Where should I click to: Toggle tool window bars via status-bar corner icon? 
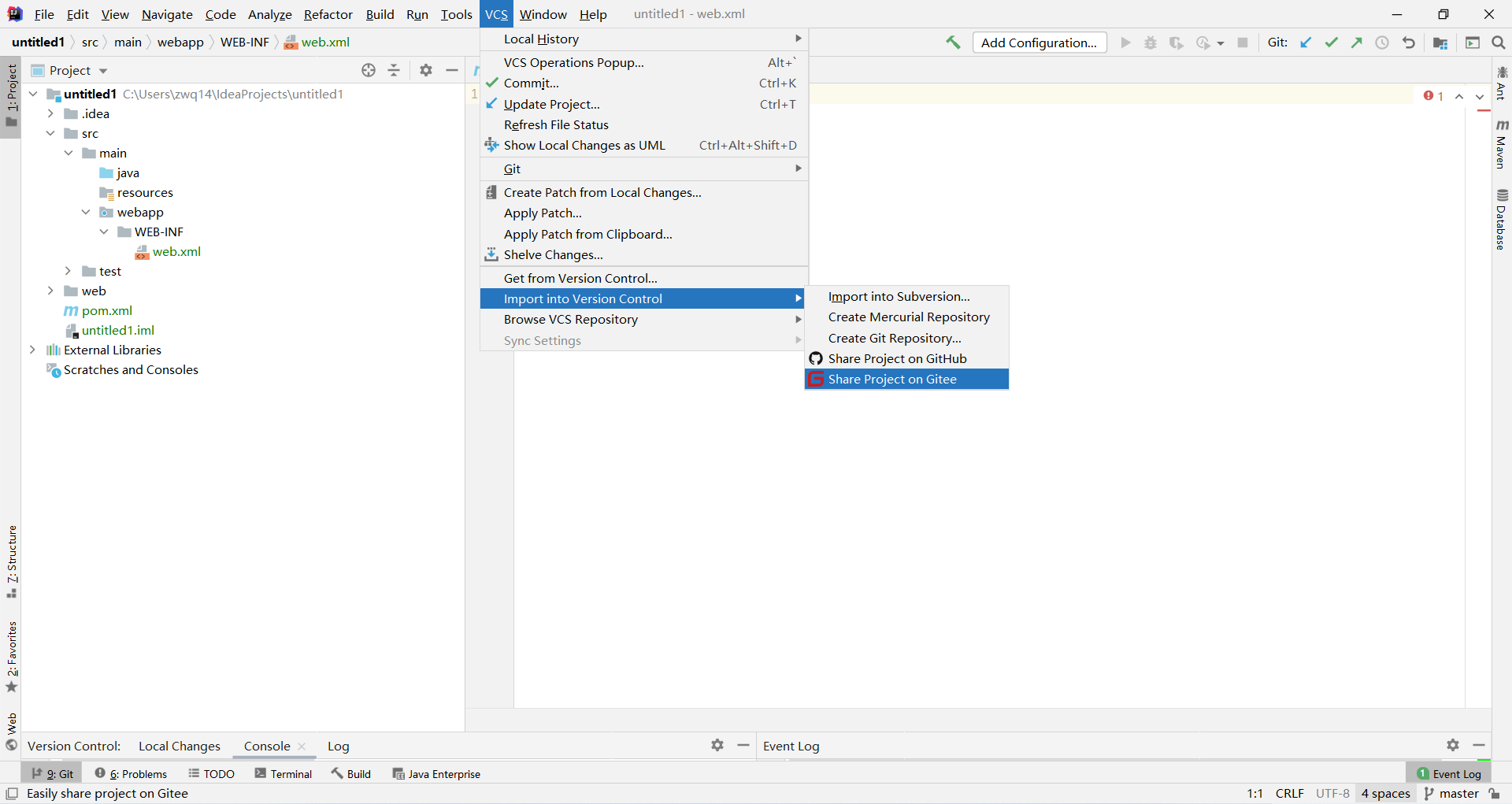[x=12, y=794]
